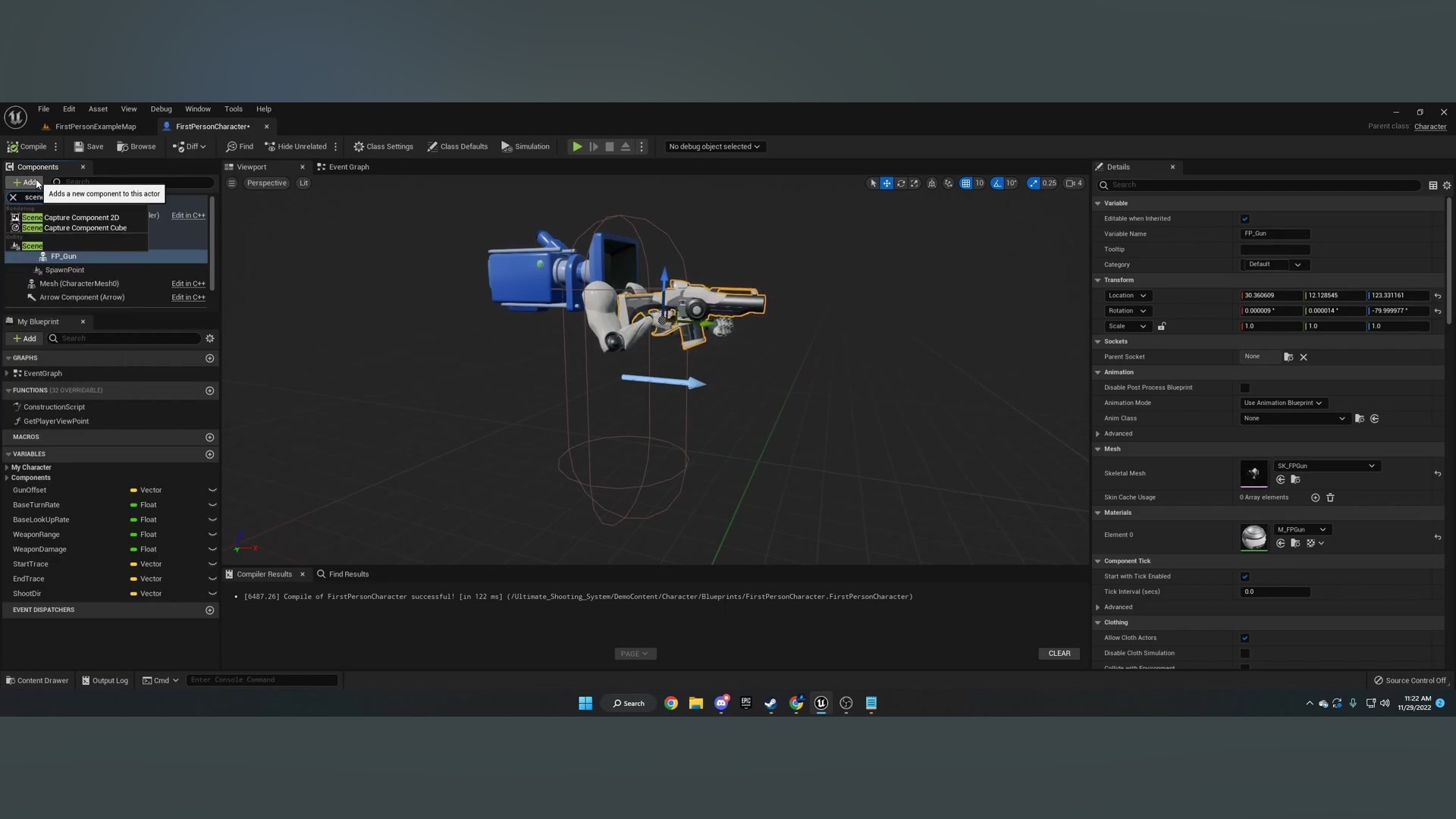Use selected asset for Skeletal Mesh
This screenshot has width=1456, height=819.
click(1281, 479)
